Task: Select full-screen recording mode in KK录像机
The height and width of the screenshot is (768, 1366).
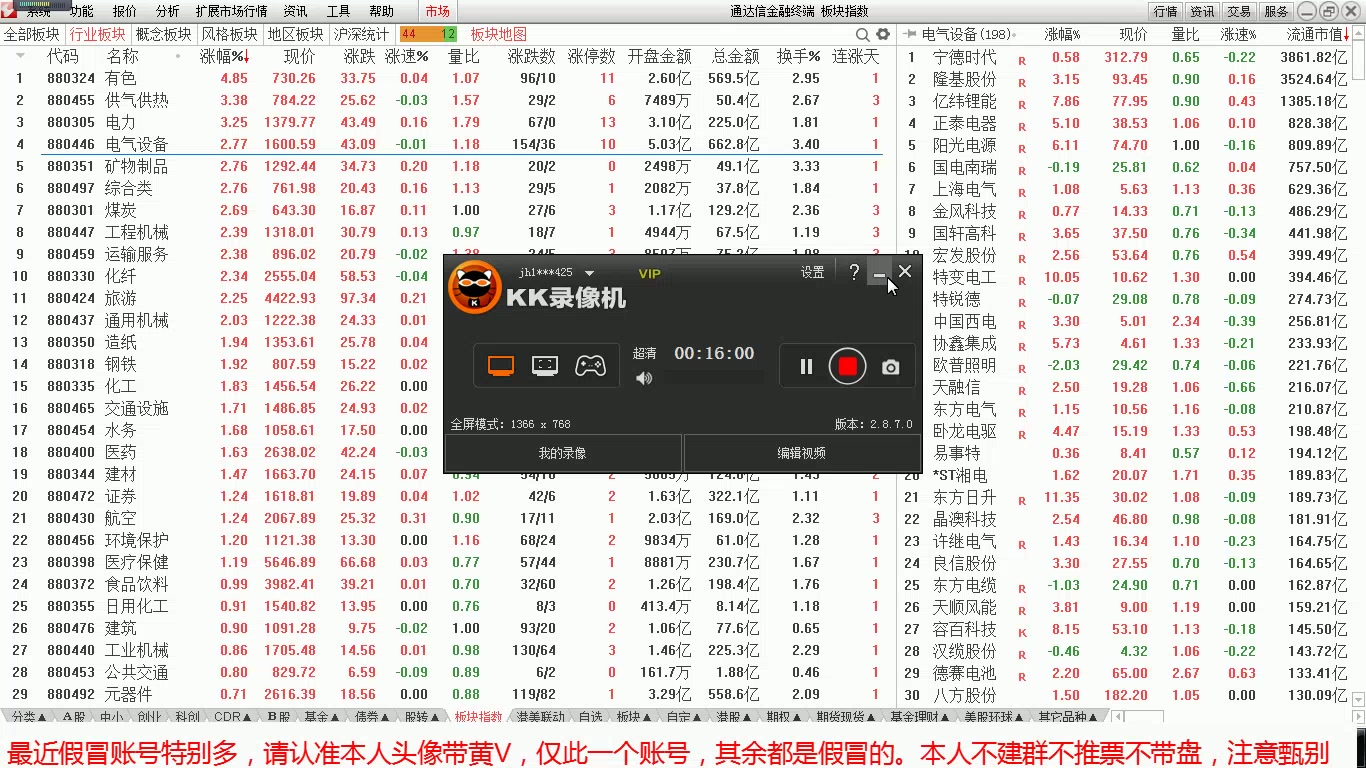Action: tap(501, 366)
